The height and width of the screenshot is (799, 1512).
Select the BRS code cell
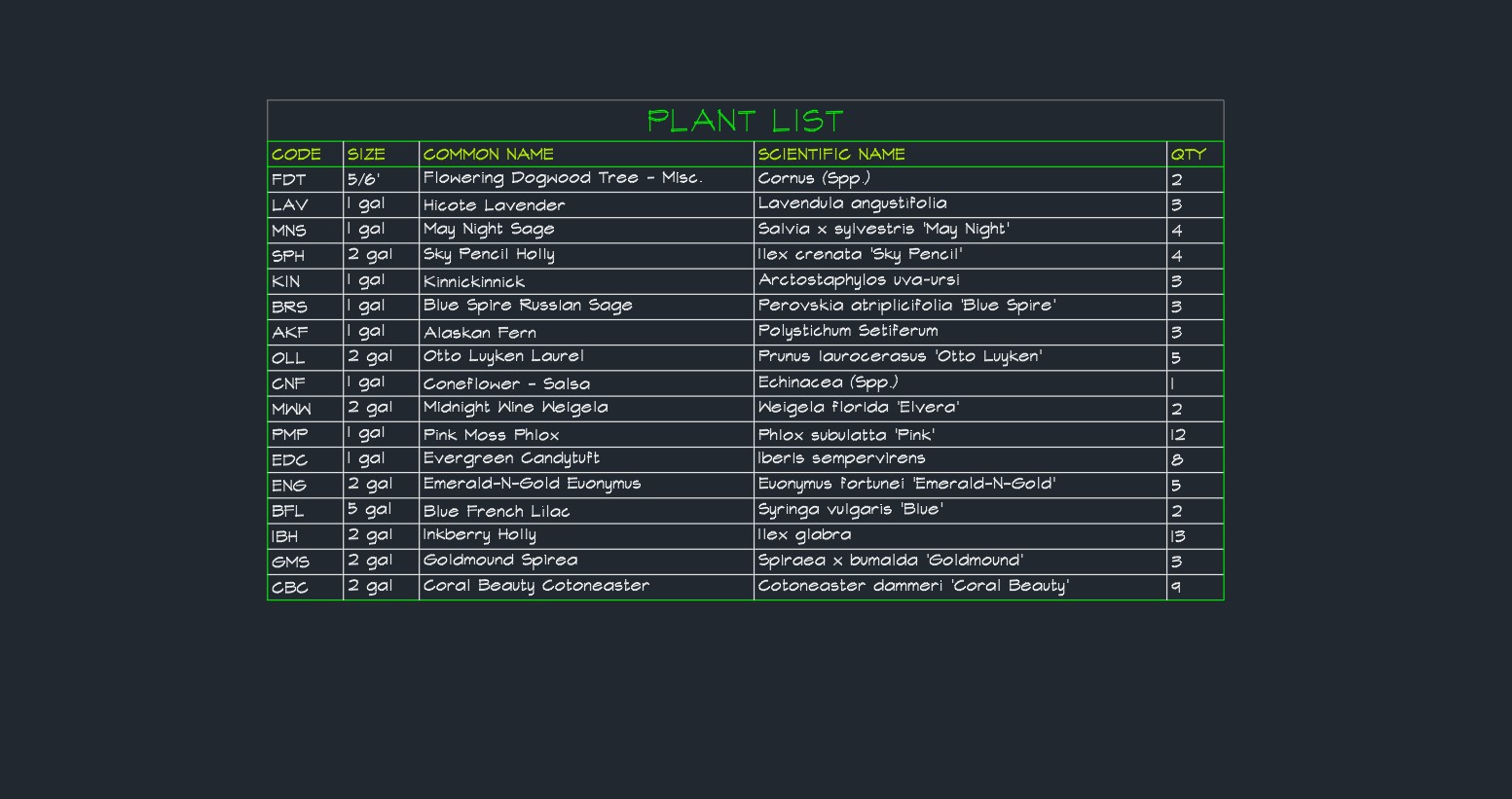(305, 307)
